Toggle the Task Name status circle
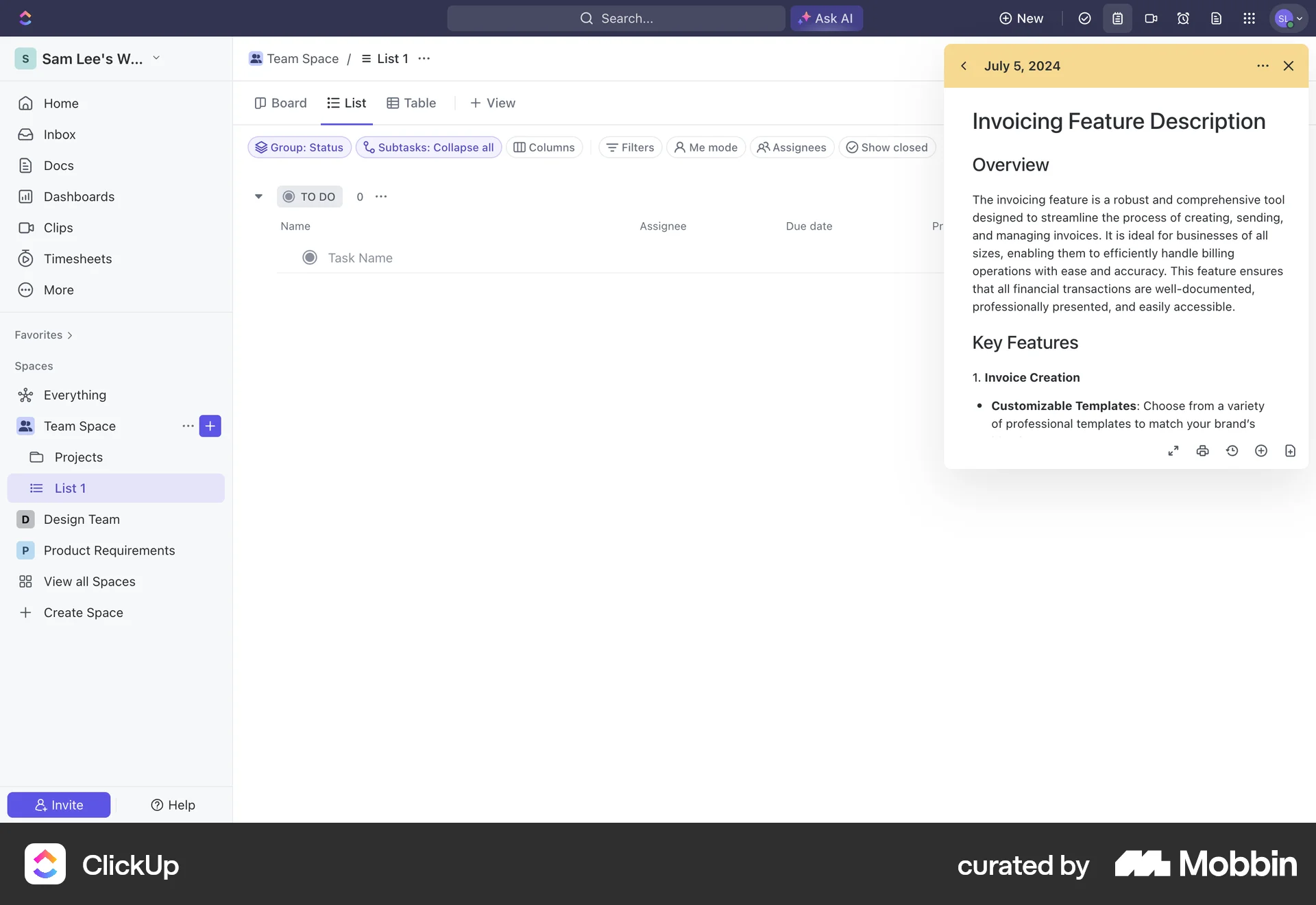 pyautogui.click(x=310, y=258)
